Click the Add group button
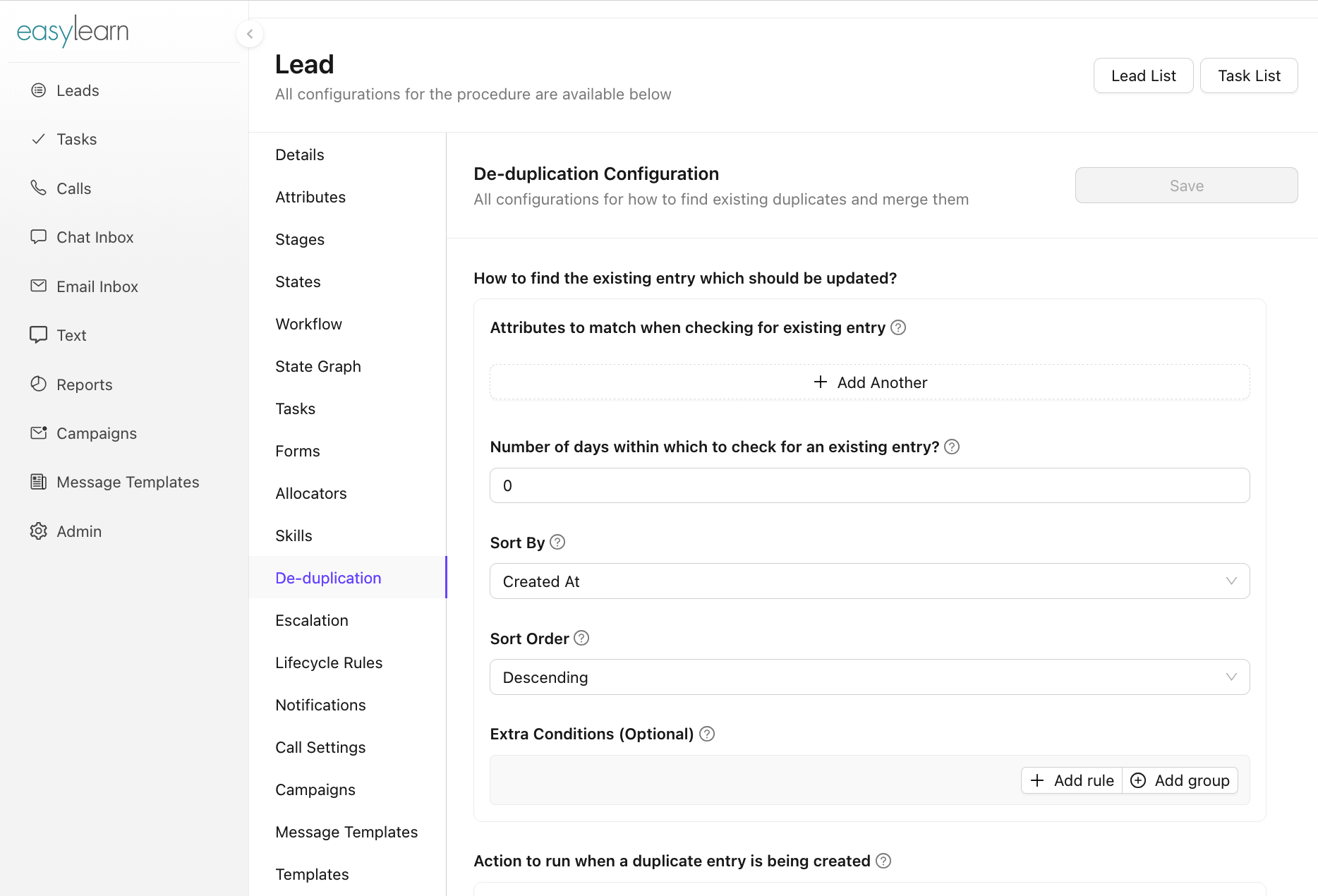This screenshot has height=896, width=1318. pos(1180,780)
